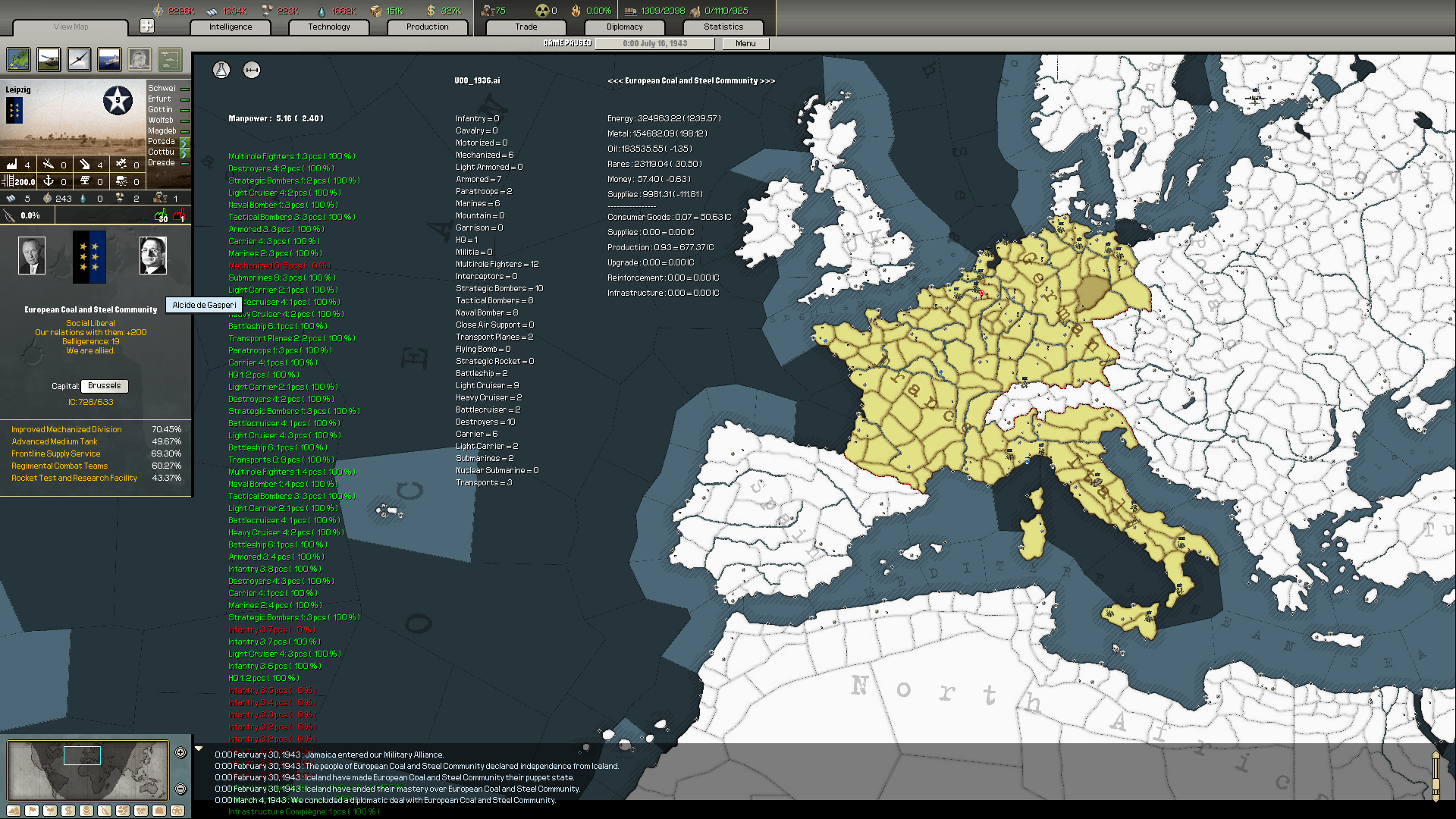The image size is (1456, 819).
Task: Click the flask icon above unit list
Action: click(x=221, y=70)
